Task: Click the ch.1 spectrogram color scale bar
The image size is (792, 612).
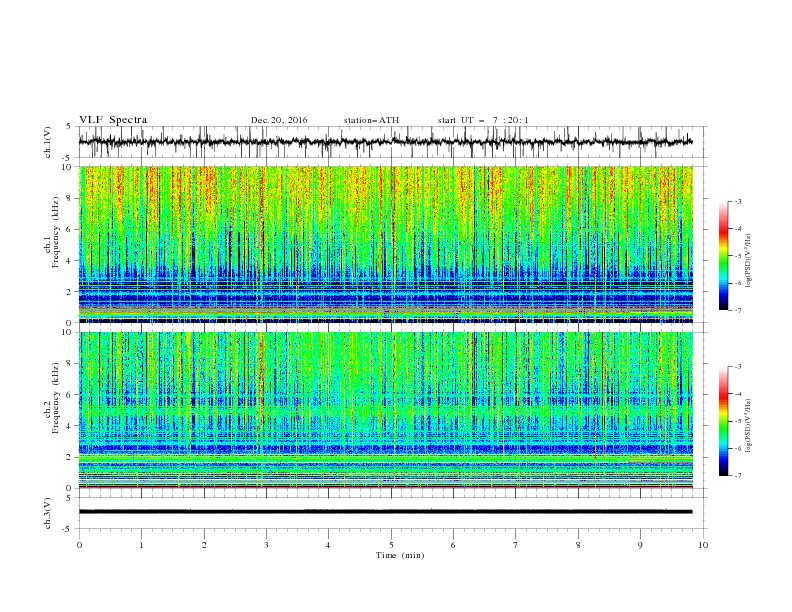Action: click(x=723, y=256)
